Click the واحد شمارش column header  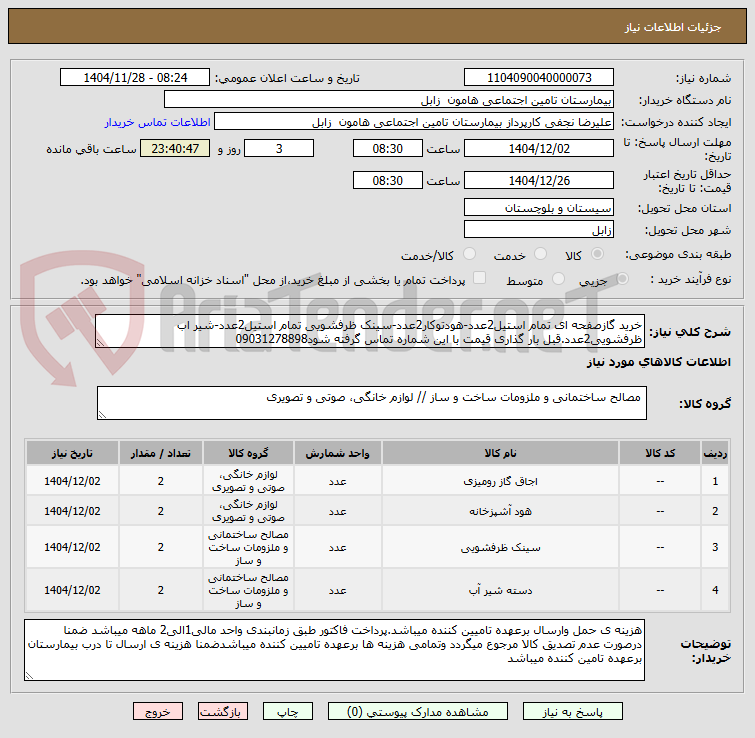pos(338,453)
